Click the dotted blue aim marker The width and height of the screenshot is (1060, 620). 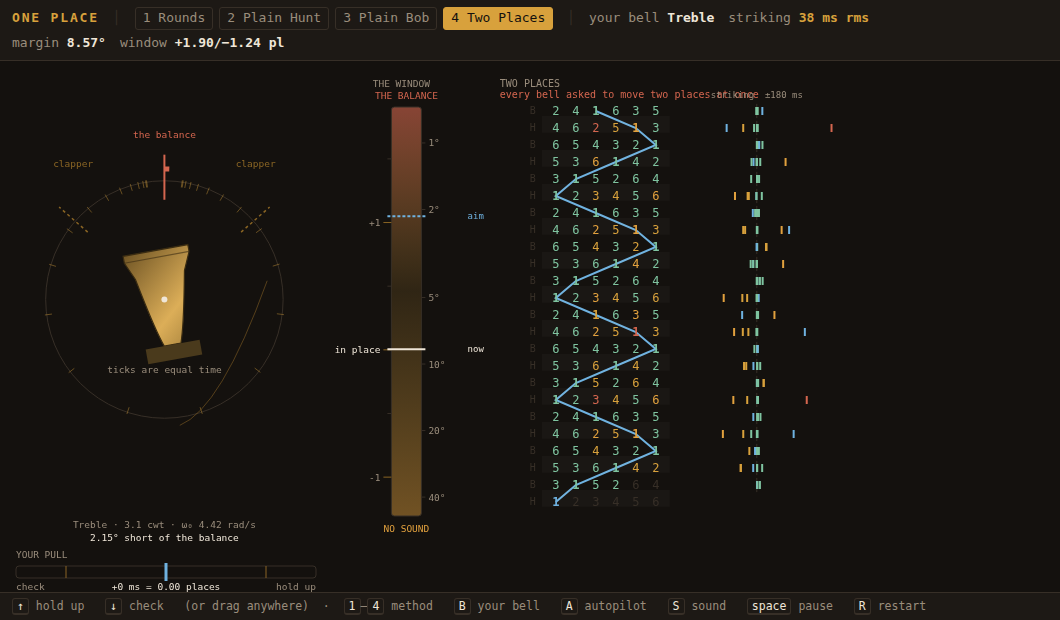point(406,216)
